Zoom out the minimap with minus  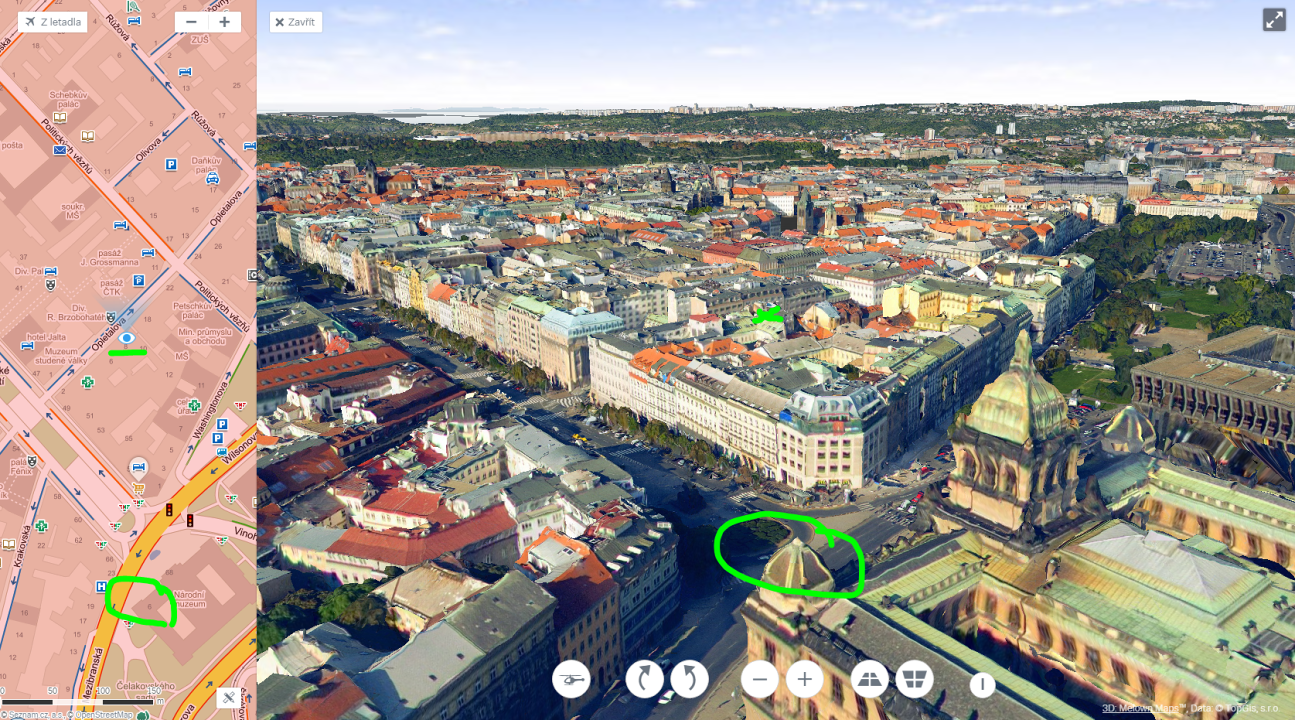(x=191, y=22)
